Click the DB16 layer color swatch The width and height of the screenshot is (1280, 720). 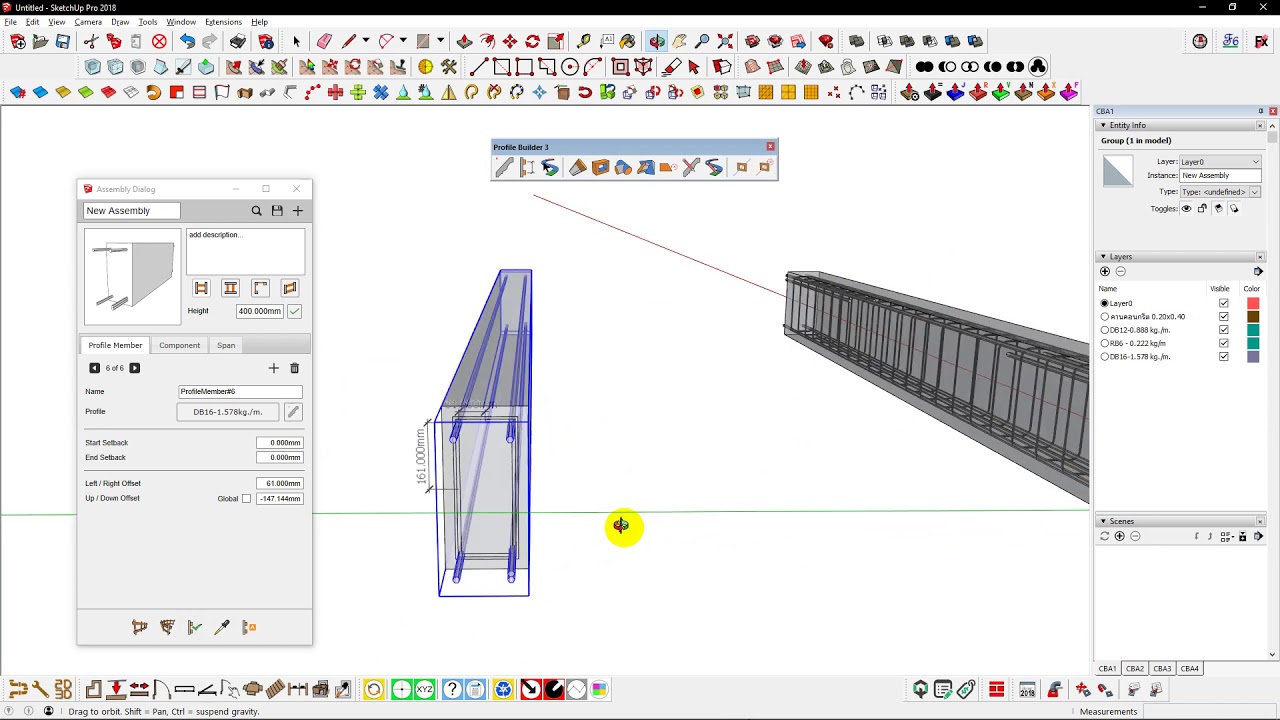point(1253,356)
